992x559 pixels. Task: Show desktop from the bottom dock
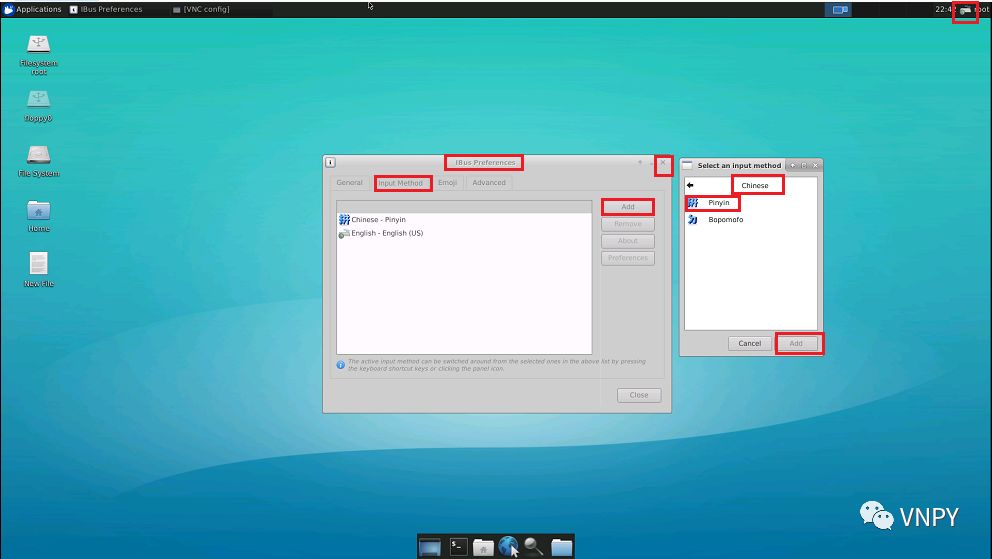(430, 546)
